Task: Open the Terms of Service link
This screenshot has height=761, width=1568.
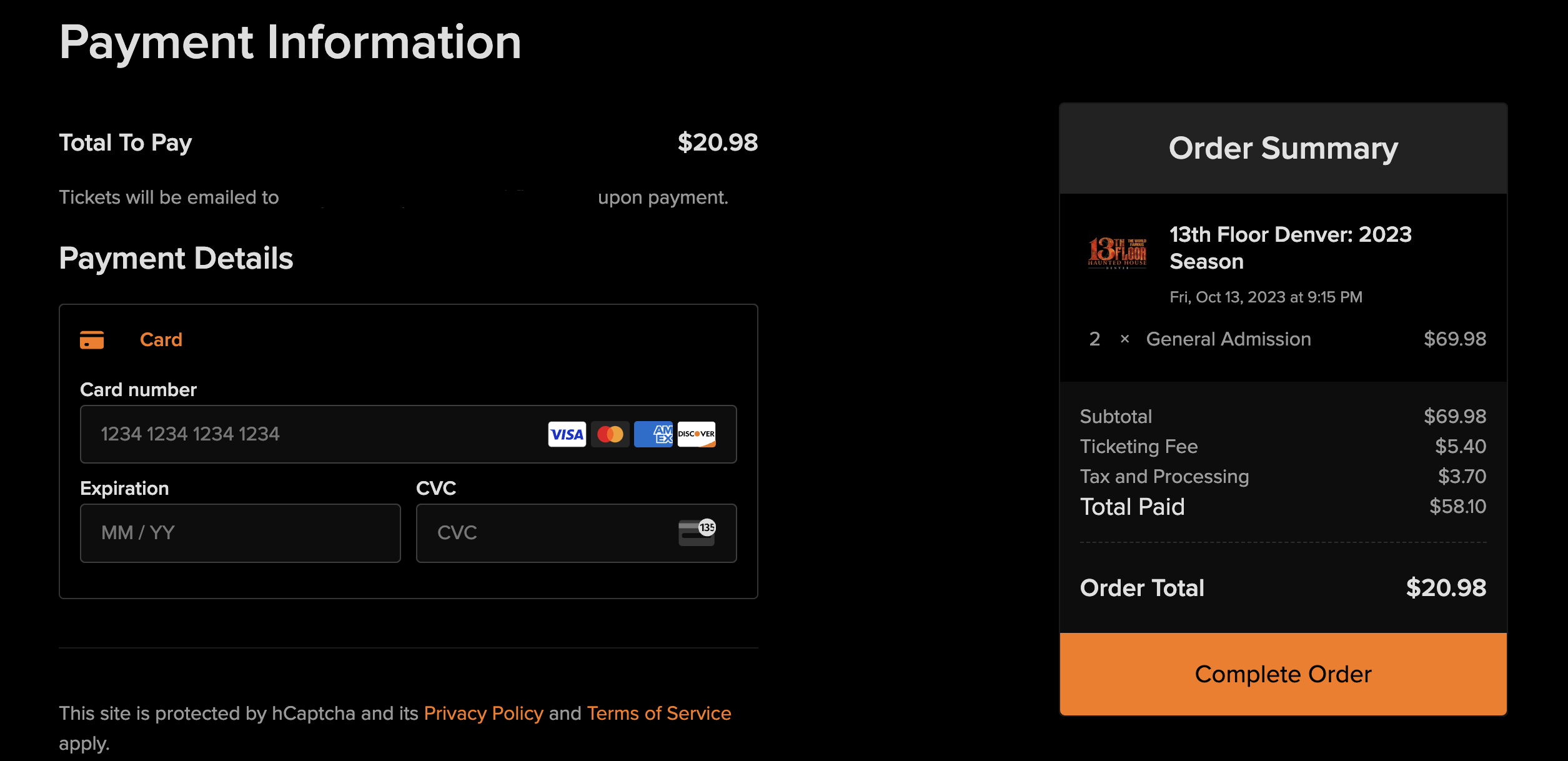Action: [x=658, y=713]
